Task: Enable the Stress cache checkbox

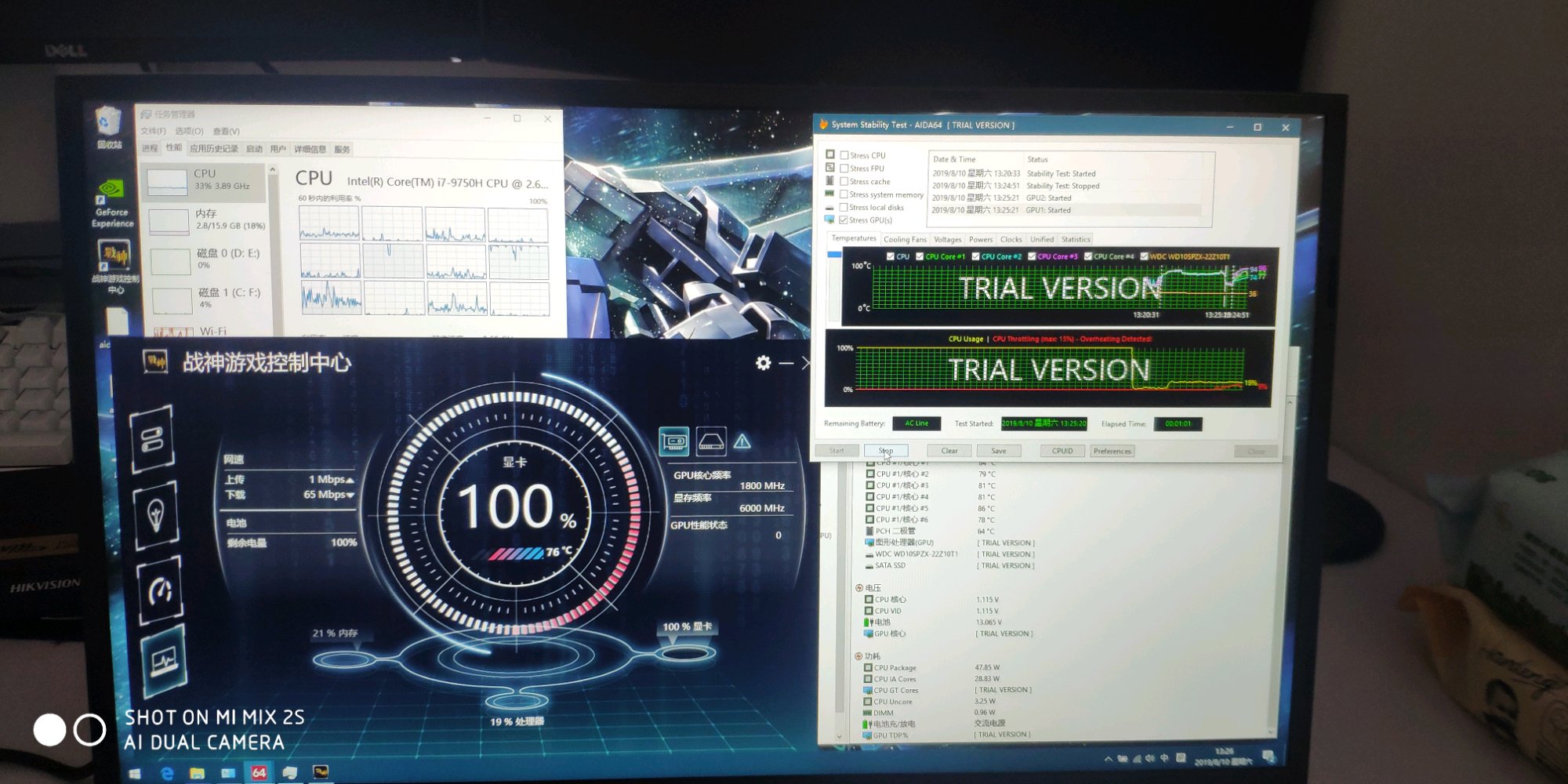Action: (844, 181)
